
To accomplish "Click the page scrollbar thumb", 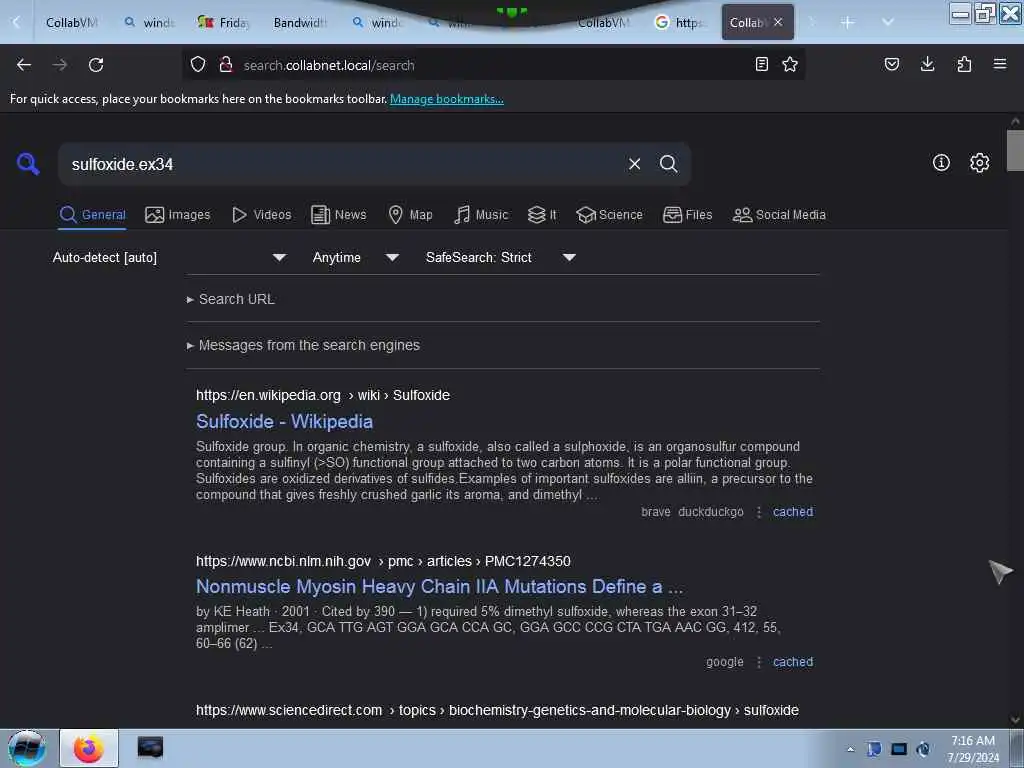I will point(1015,150).
